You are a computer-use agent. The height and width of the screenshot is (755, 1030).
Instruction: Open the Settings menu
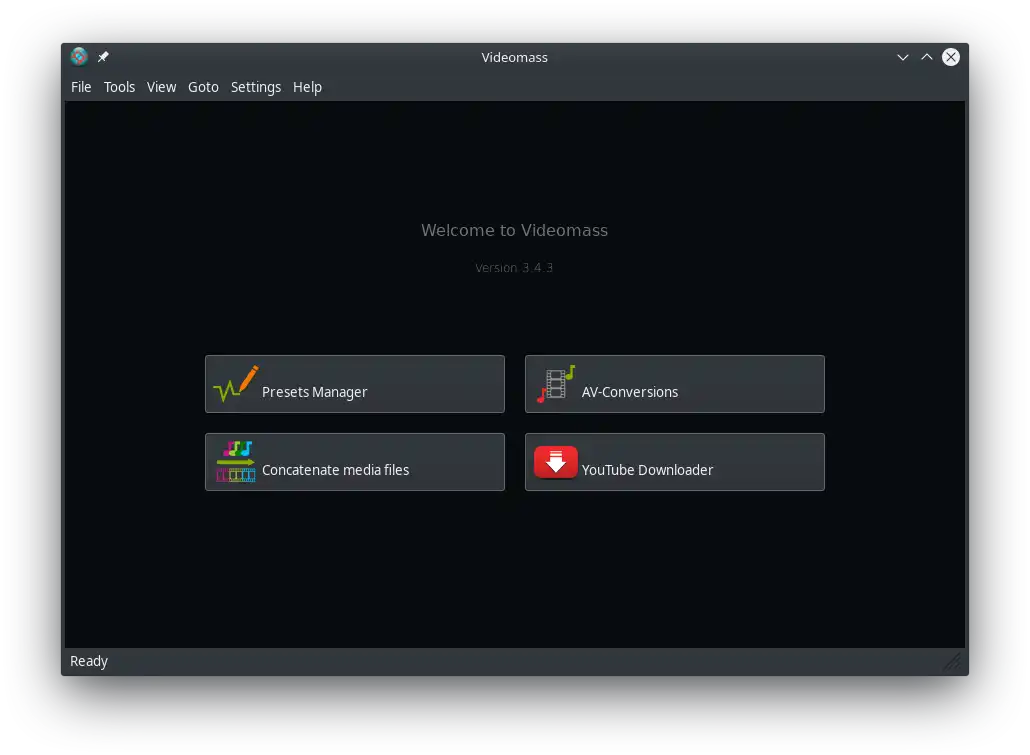(256, 87)
